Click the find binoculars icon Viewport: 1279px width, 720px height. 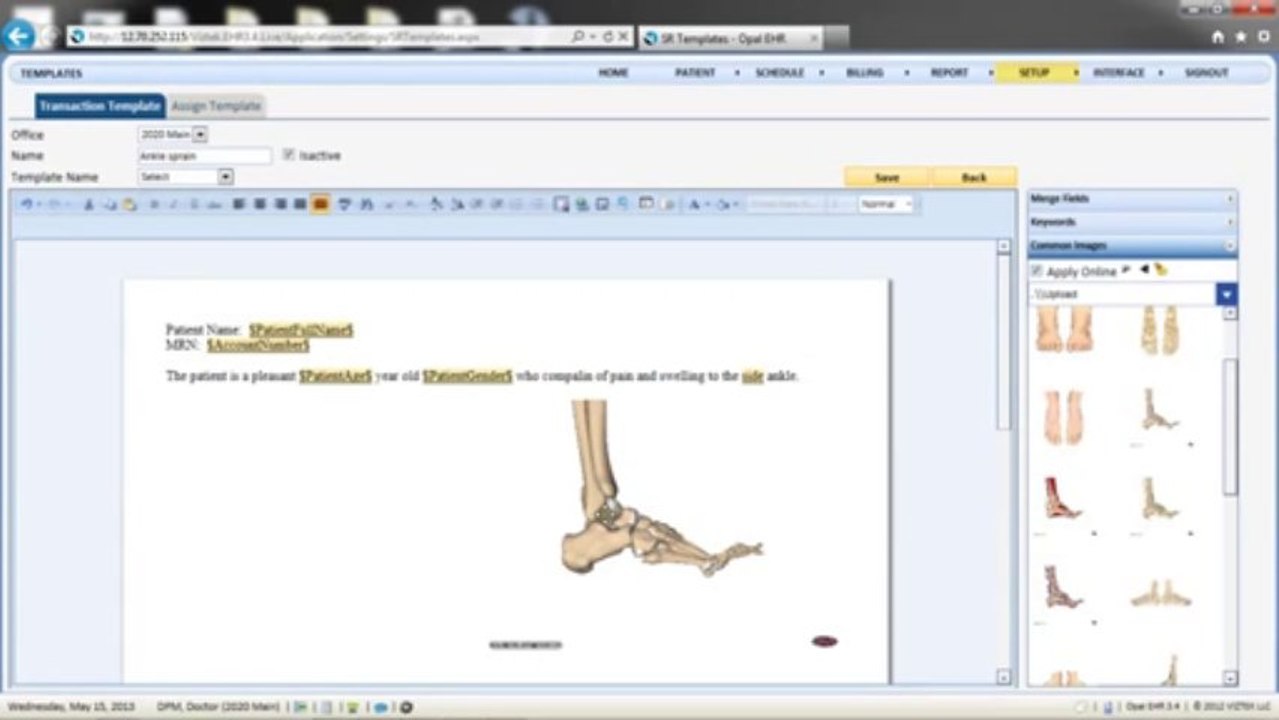coord(366,204)
